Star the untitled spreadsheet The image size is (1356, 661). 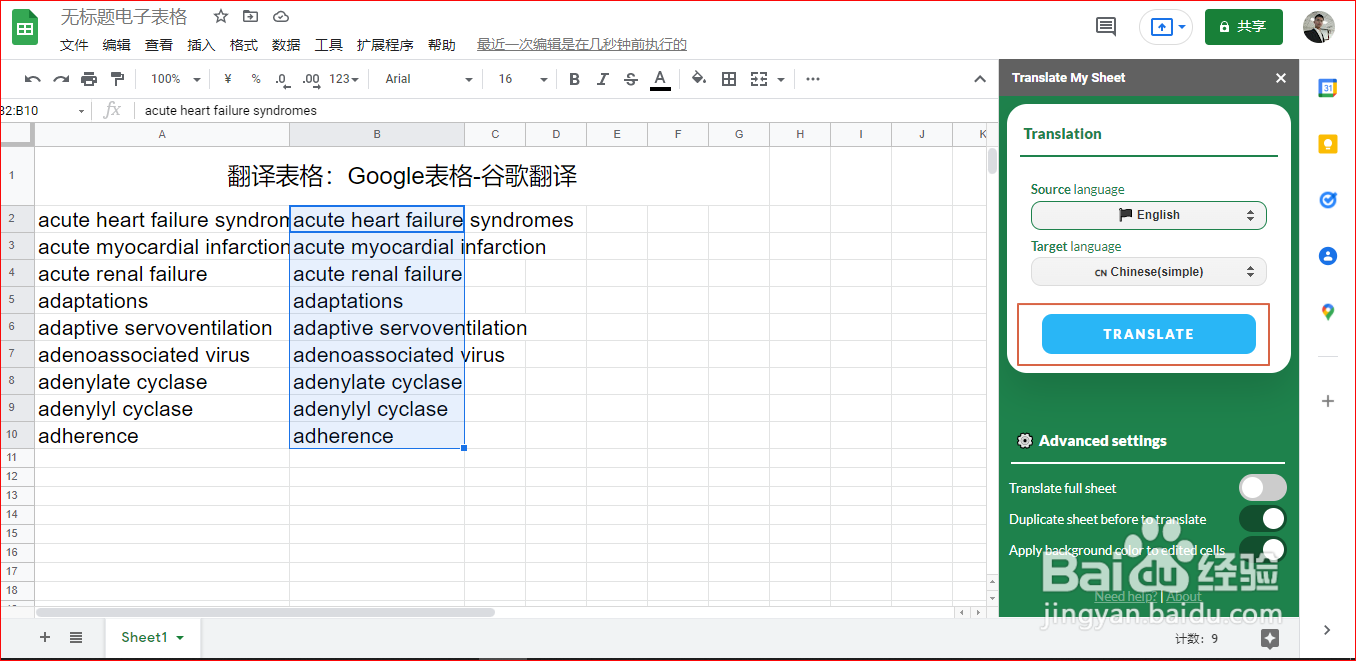221,17
